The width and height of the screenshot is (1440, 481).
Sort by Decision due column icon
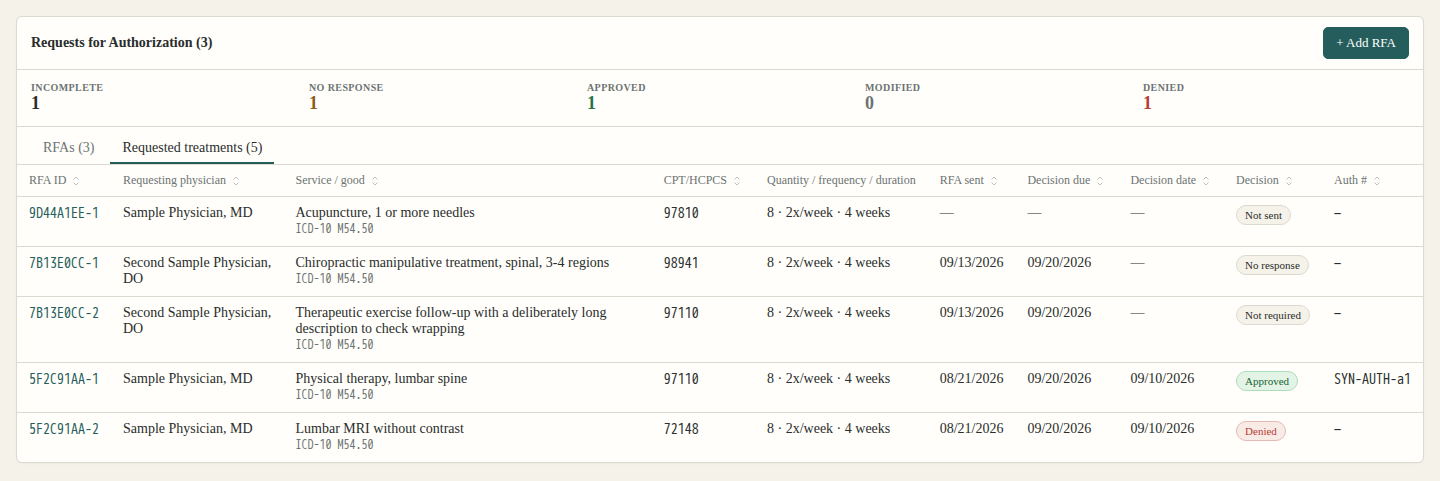click(x=1100, y=181)
